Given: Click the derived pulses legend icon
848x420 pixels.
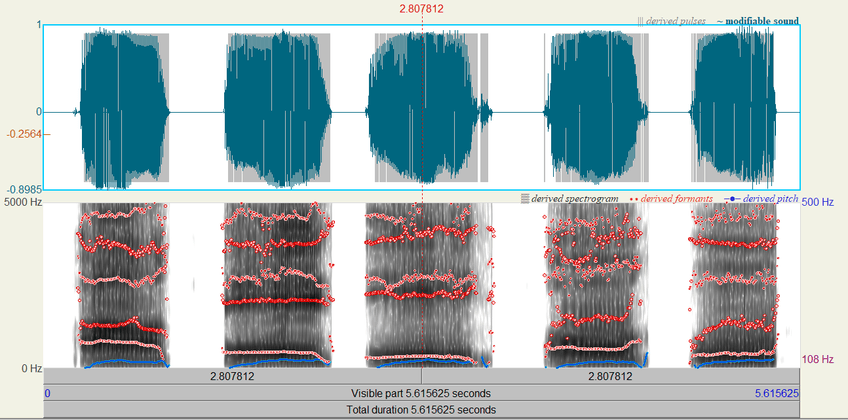Looking at the screenshot, I should click(642, 20).
